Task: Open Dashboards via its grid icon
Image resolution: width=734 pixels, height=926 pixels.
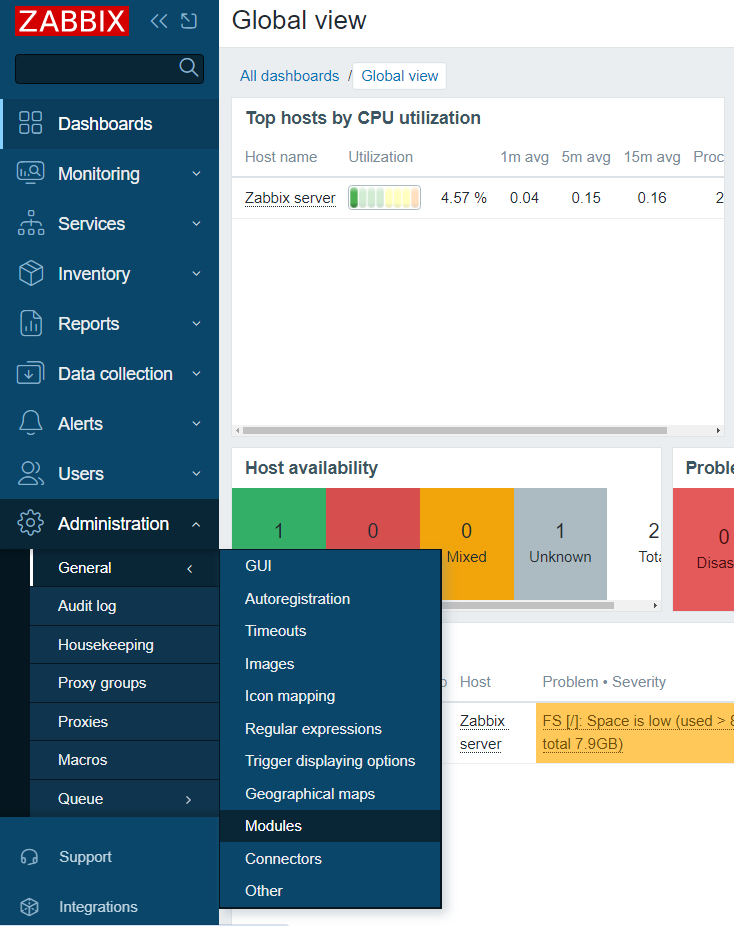Action: point(31,123)
